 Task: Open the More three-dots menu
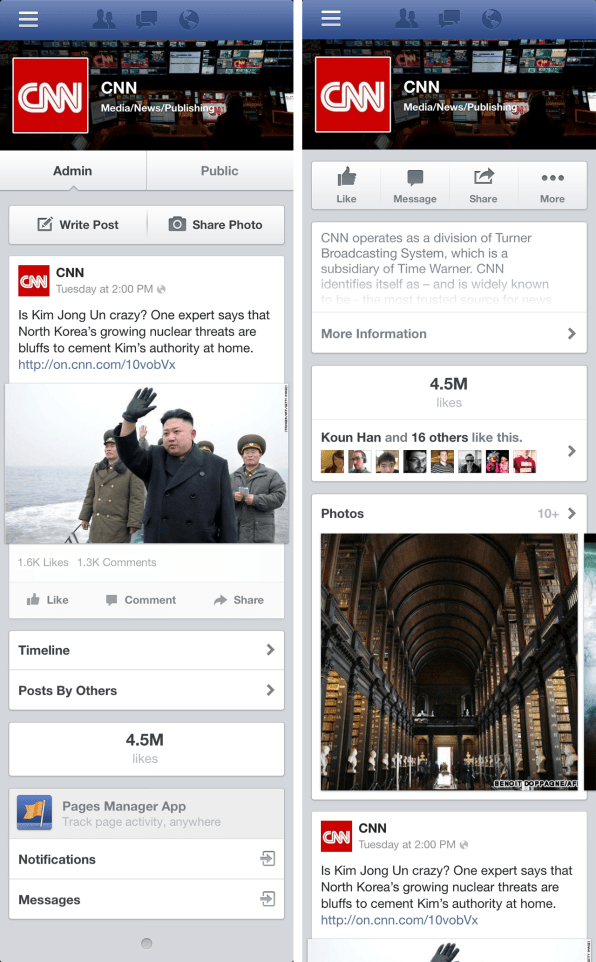[552, 185]
